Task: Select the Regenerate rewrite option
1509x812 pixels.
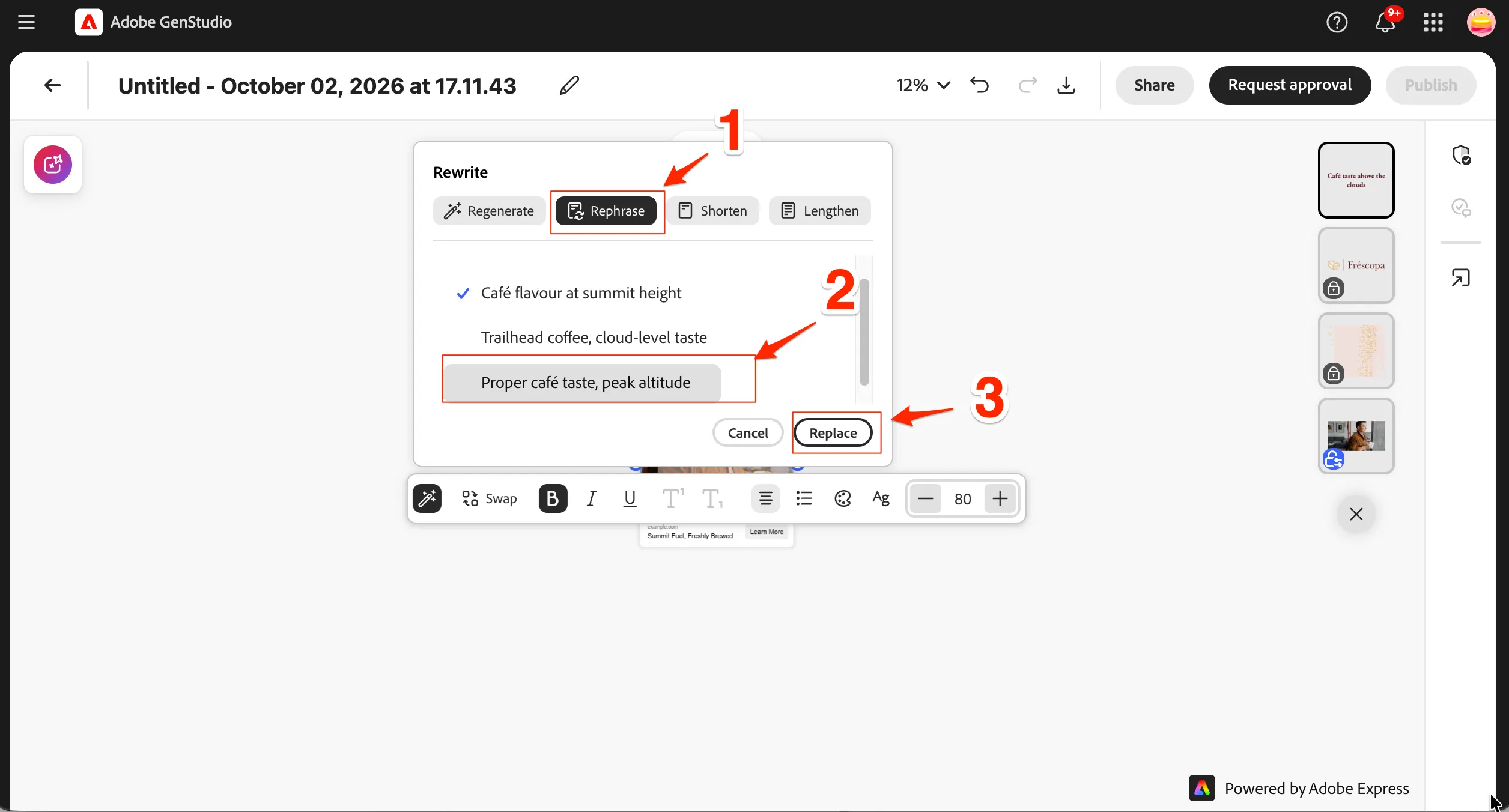Action: (x=489, y=211)
